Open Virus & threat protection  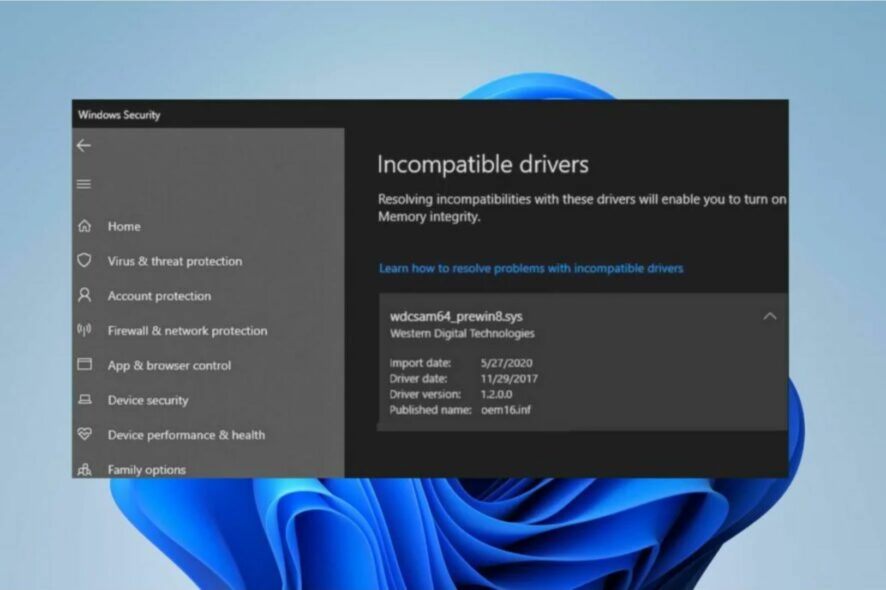pyautogui.click(x=175, y=262)
